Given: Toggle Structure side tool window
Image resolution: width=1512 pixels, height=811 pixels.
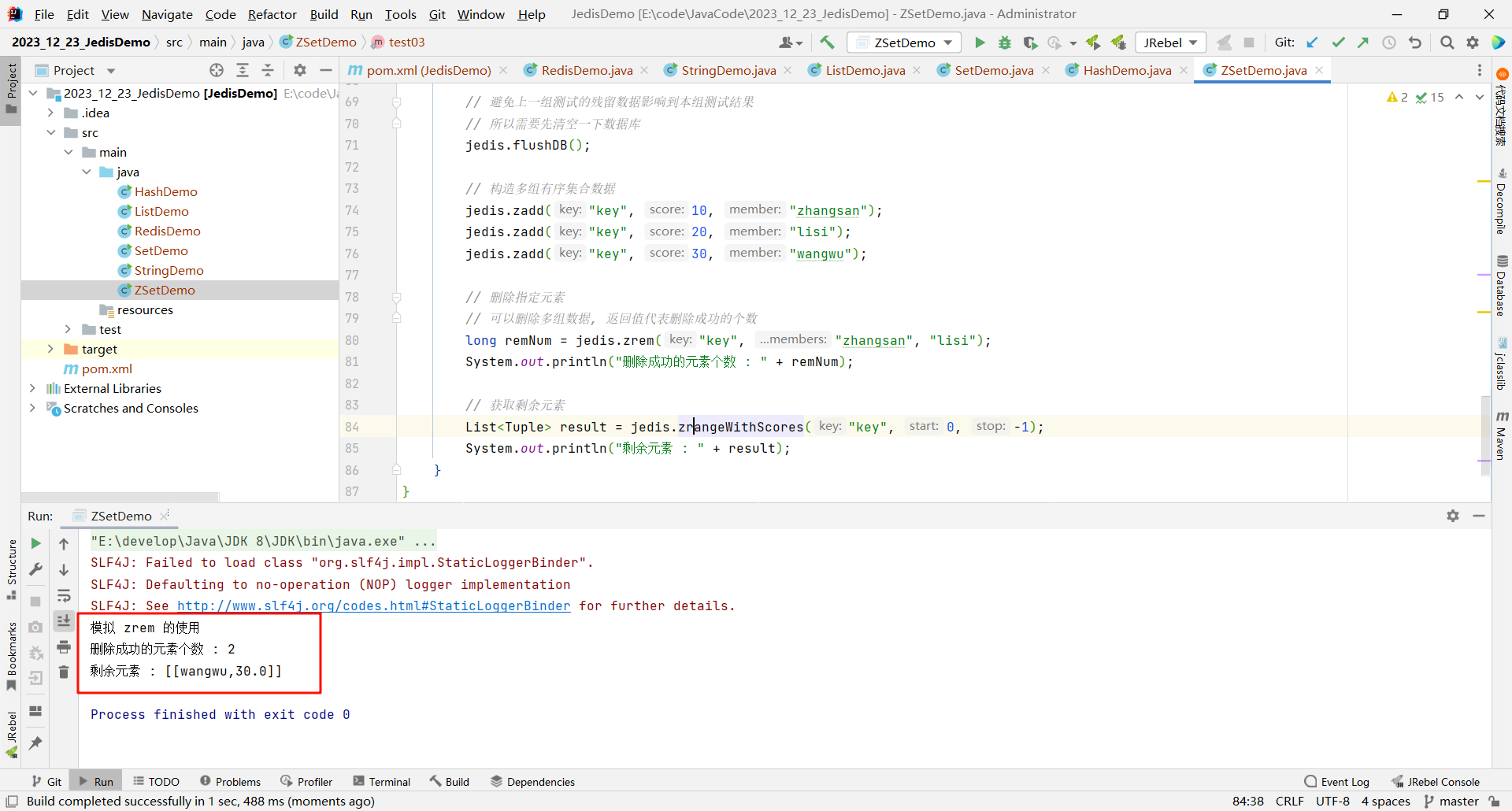Looking at the screenshot, I should (11, 568).
